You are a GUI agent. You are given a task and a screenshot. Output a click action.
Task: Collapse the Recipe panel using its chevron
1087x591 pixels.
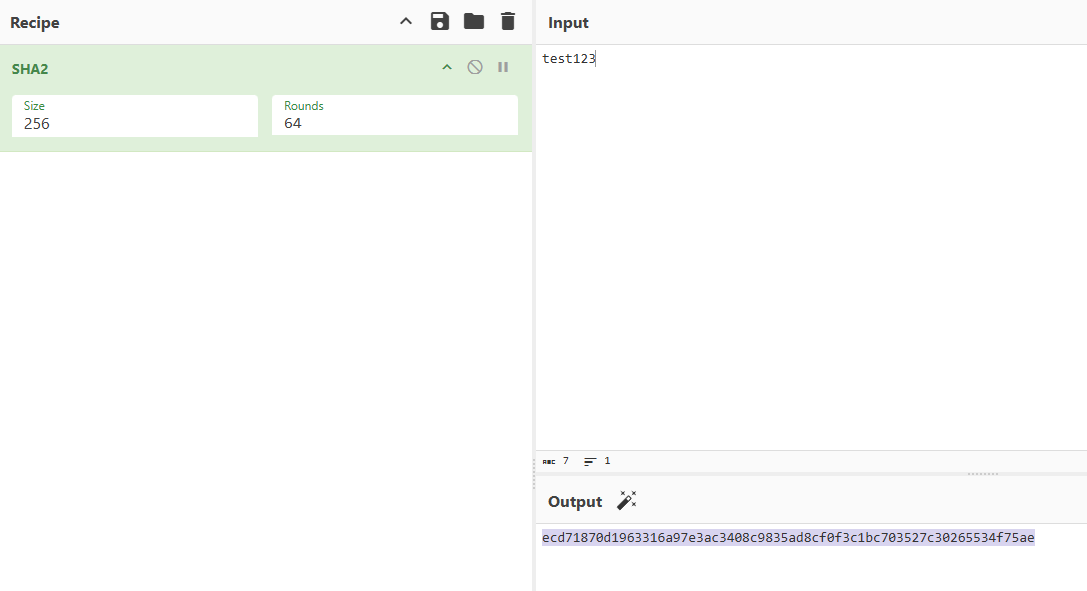pyautogui.click(x=405, y=20)
